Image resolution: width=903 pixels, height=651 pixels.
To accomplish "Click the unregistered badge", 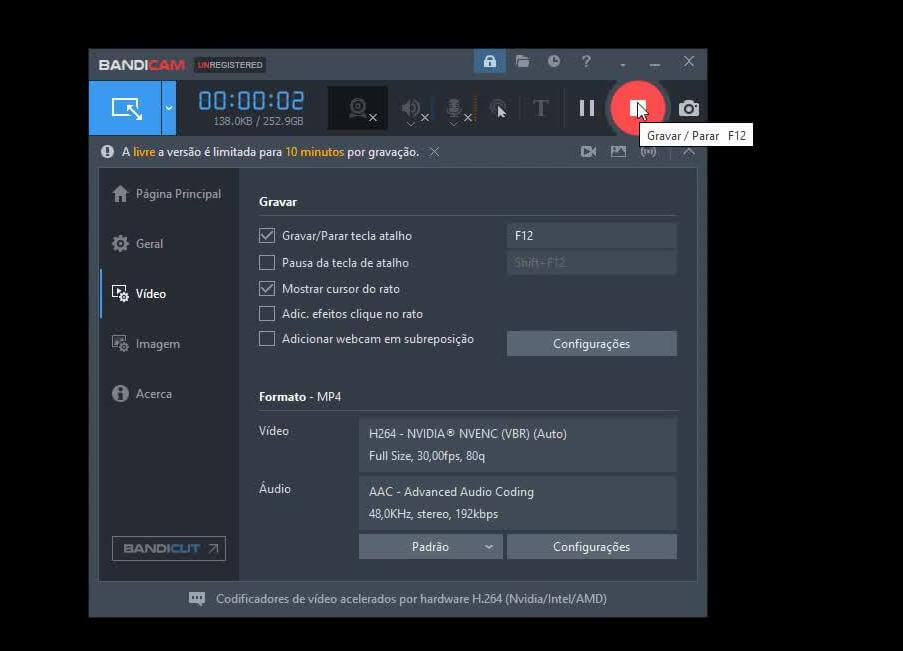I will coord(230,65).
